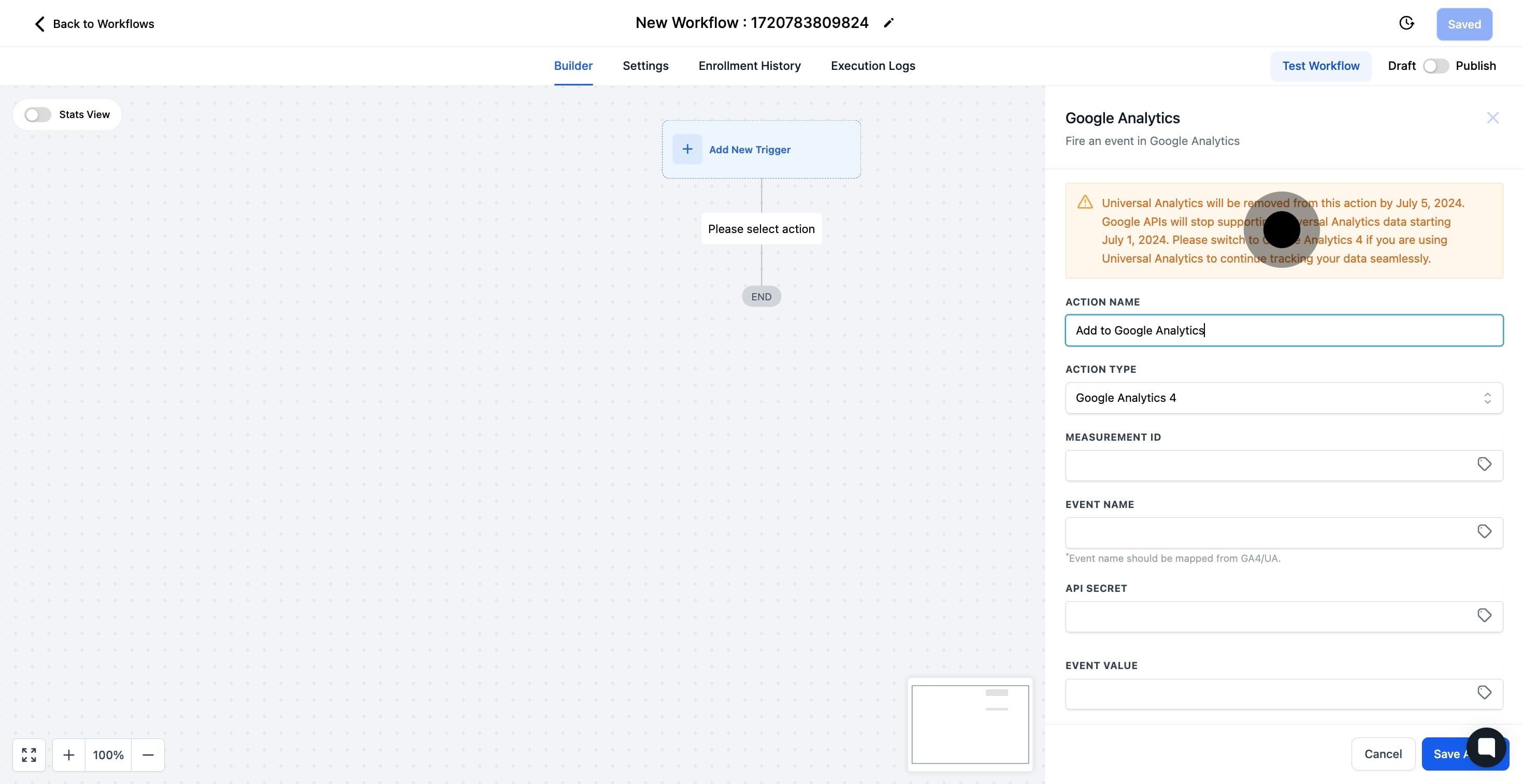Viewport: 1523px width, 784px height.
Task: Click the Add New Trigger box
Action: click(761, 150)
